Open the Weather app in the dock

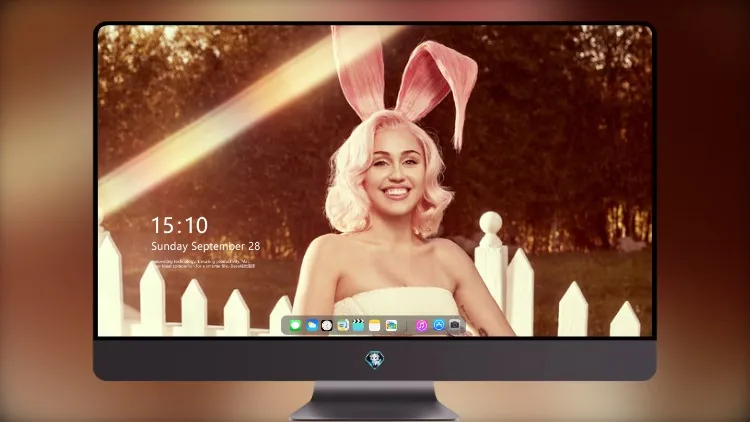coord(312,325)
